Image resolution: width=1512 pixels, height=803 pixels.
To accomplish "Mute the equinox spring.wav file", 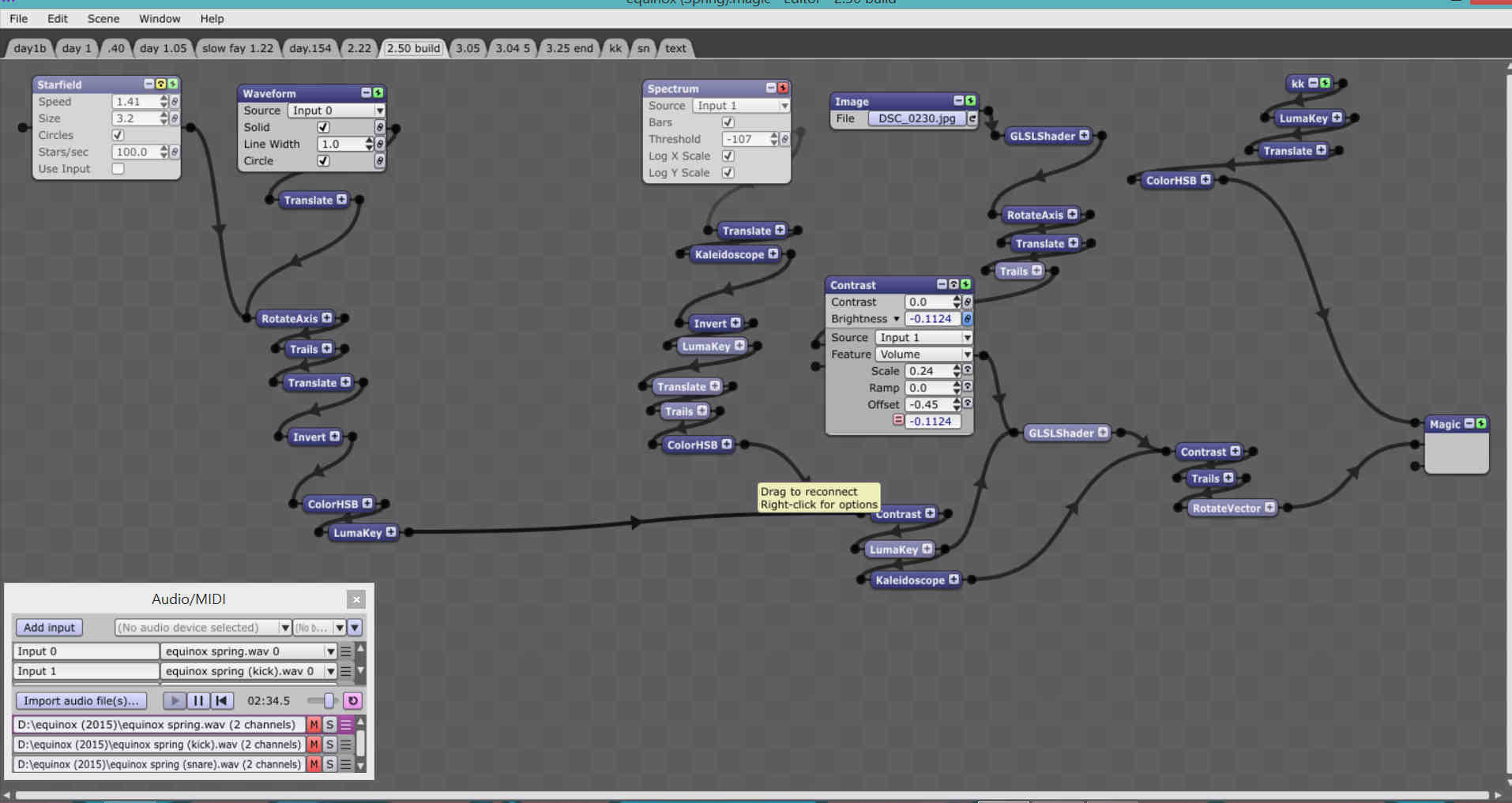I will (x=314, y=724).
